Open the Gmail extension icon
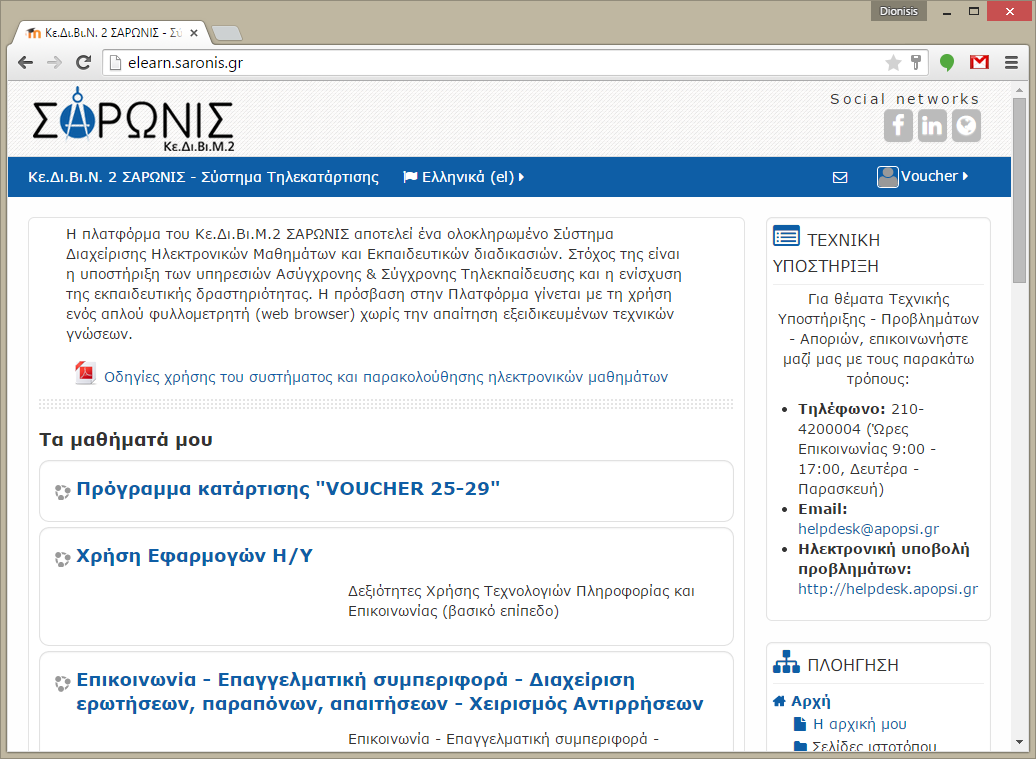The width and height of the screenshot is (1036, 759). pyautogui.click(x=979, y=62)
